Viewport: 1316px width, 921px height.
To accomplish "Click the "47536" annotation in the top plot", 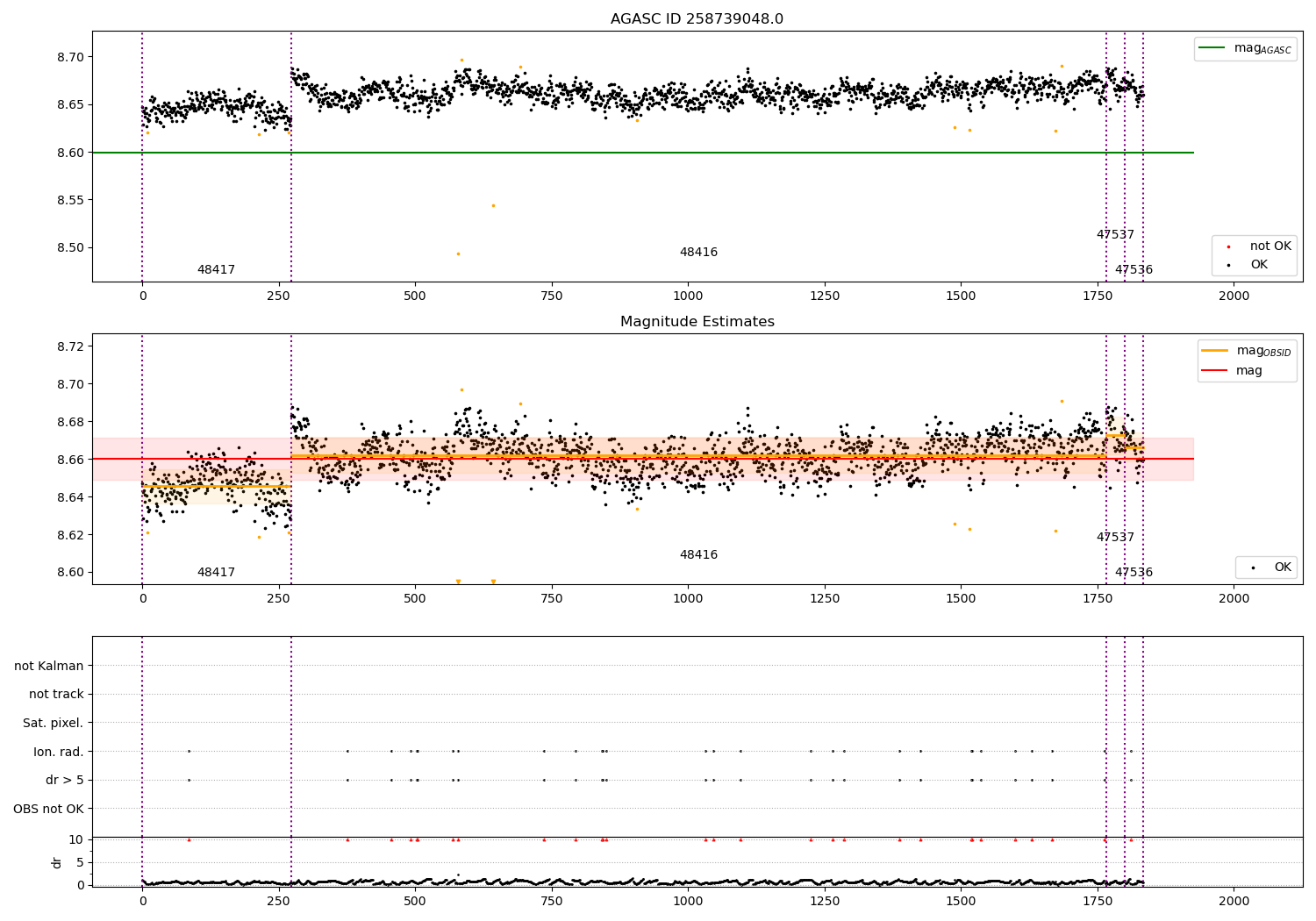I will [1134, 270].
